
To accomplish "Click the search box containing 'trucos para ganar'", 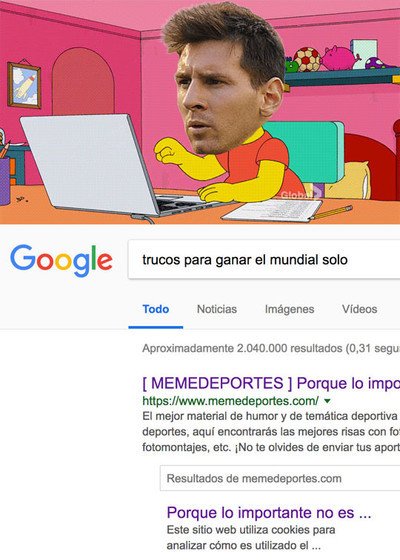I will coord(264,259).
